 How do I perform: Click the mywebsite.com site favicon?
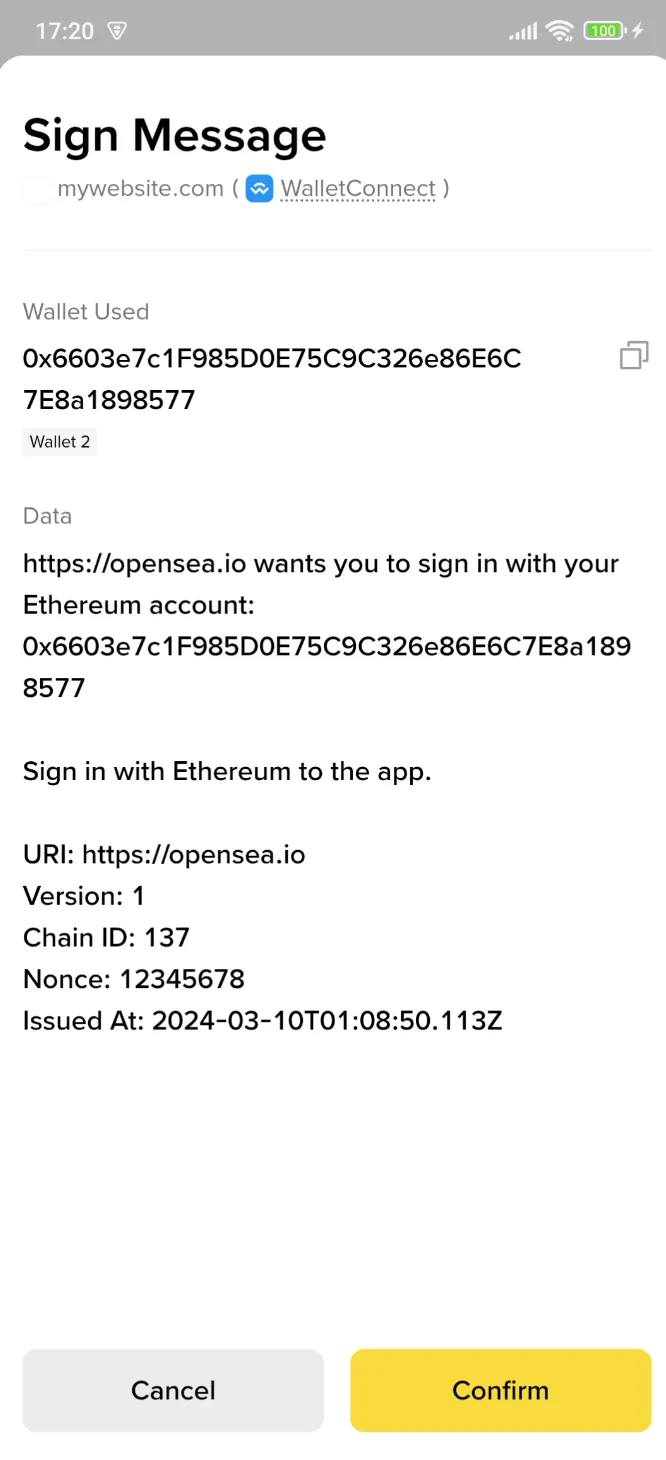coord(36,188)
